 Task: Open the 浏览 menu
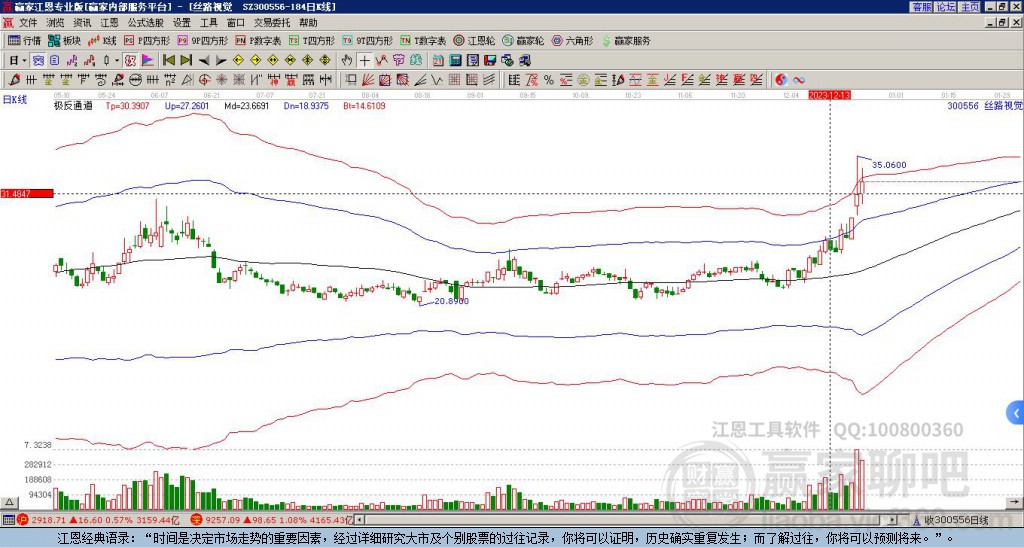click(x=56, y=23)
